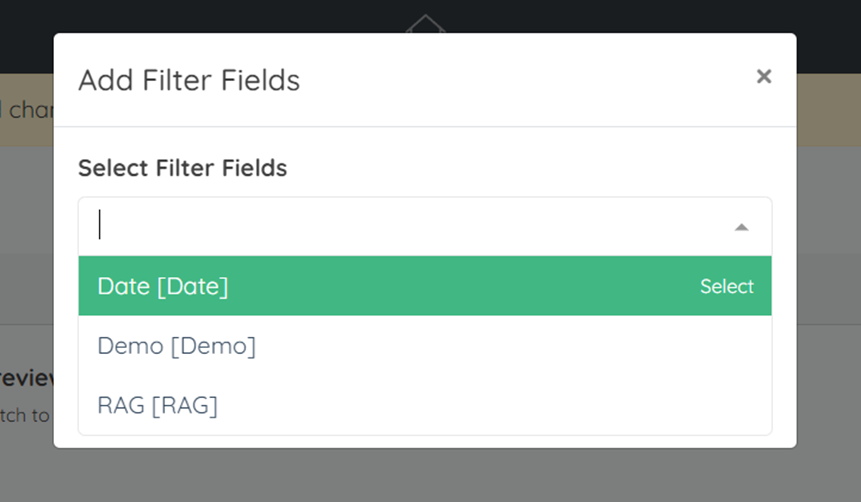This screenshot has height=502, width=861.
Task: Dismiss dialog via gray backdrop below it
Action: [x=425, y=475]
